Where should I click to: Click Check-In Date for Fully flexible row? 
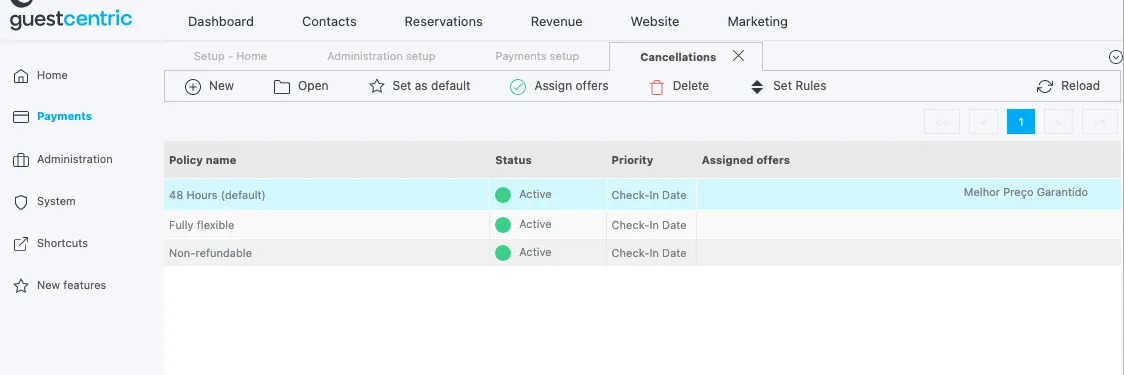pyautogui.click(x=649, y=225)
